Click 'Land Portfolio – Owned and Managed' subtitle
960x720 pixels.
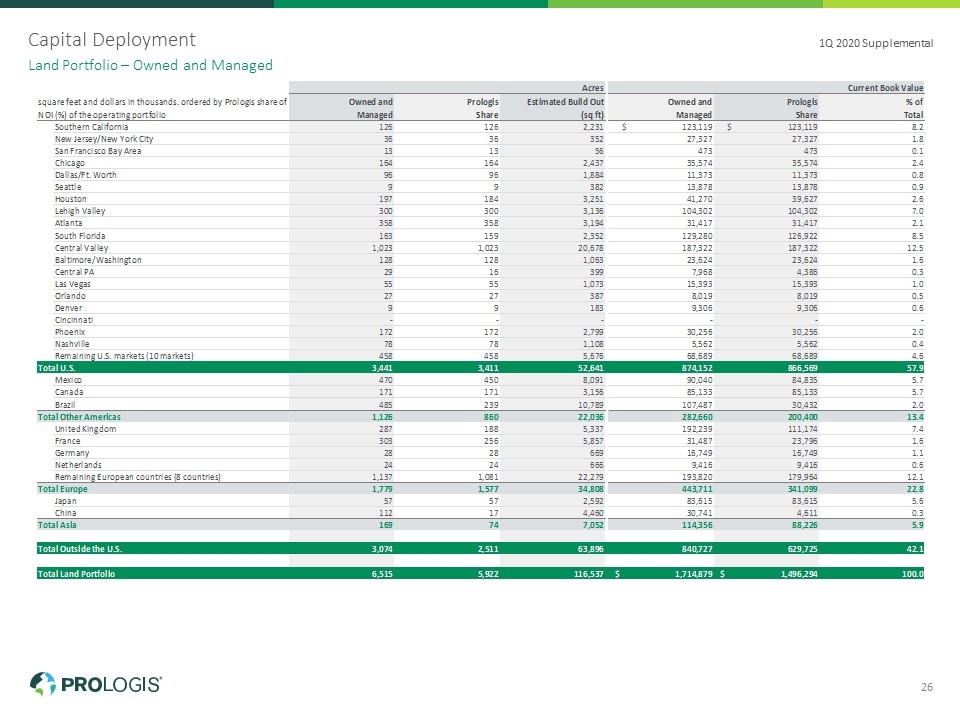point(151,66)
